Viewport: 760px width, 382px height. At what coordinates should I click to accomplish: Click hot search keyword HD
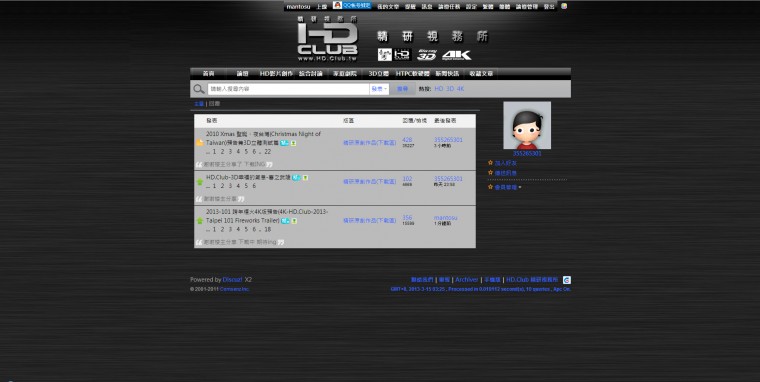click(439, 89)
